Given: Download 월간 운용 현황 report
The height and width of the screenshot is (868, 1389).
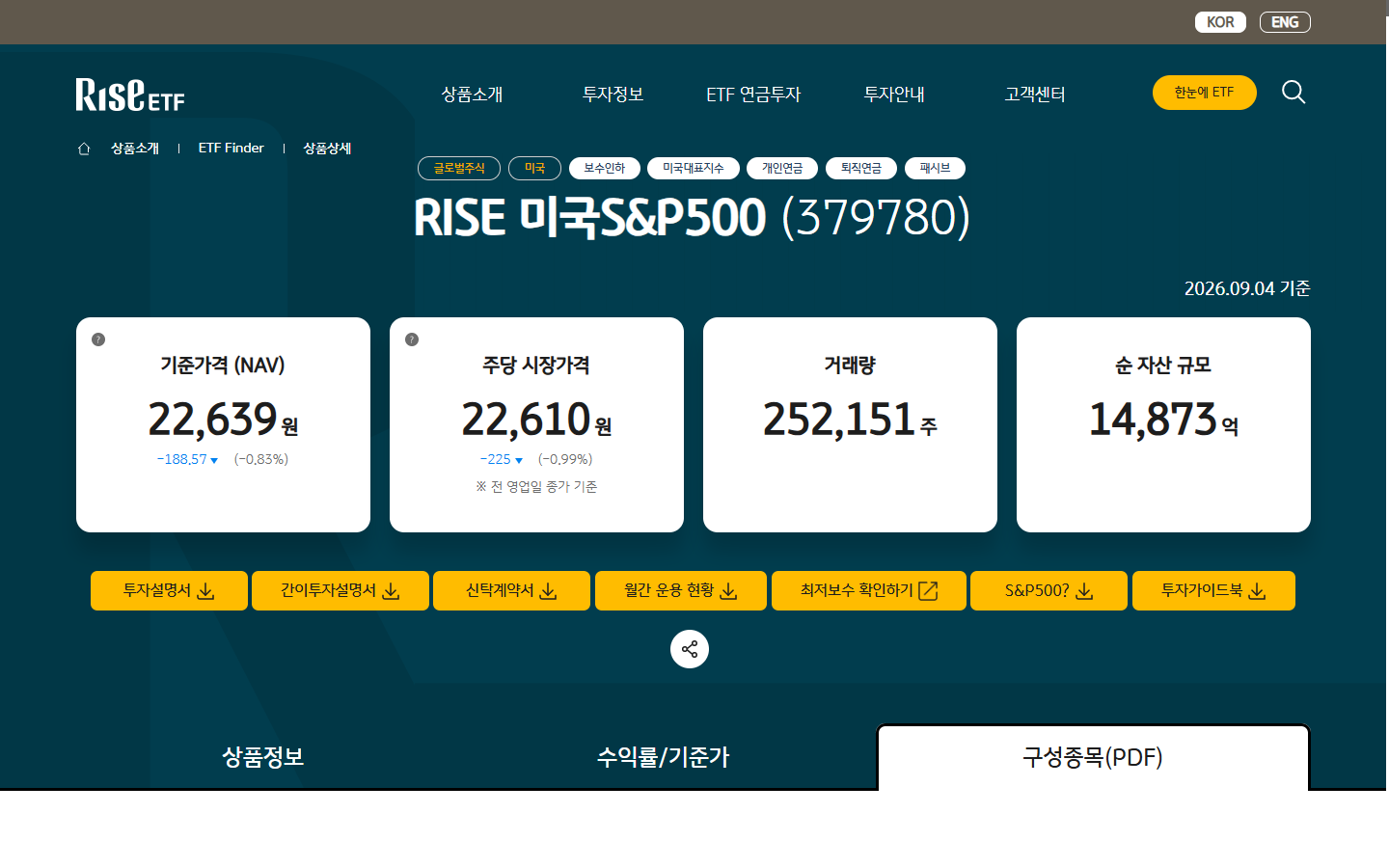Looking at the screenshot, I should pyautogui.click(x=681, y=590).
